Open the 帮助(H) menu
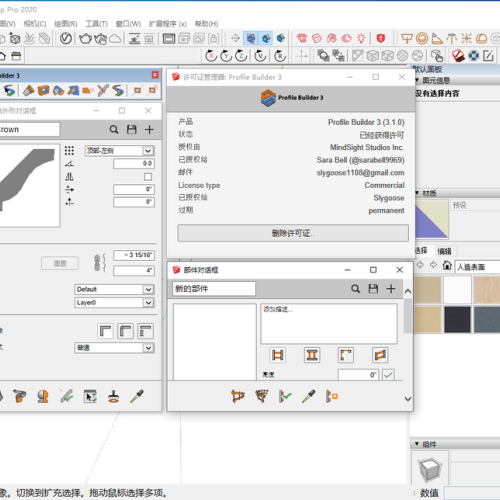This screenshot has width=500, height=500. (207, 24)
